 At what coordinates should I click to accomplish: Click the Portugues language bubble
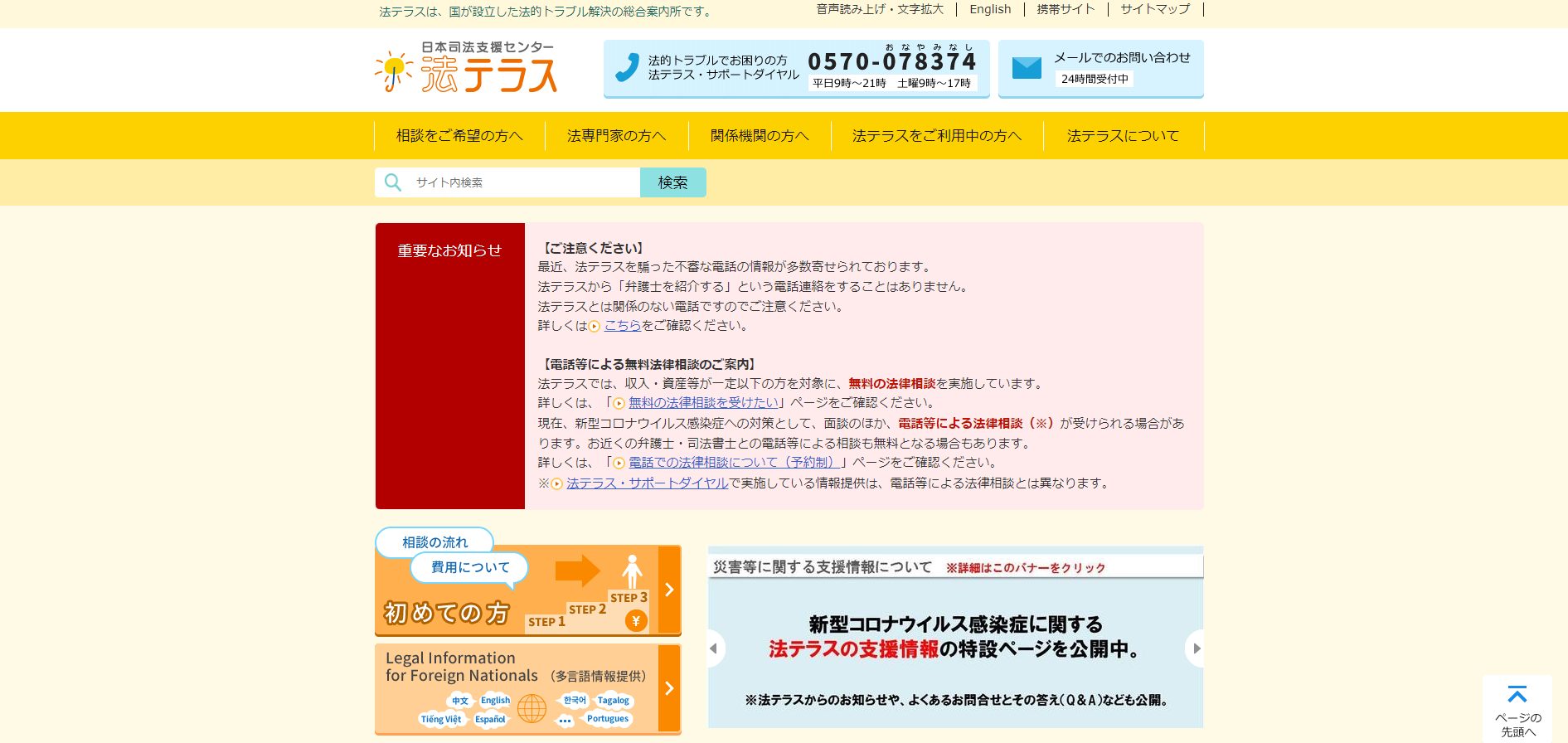click(x=608, y=719)
